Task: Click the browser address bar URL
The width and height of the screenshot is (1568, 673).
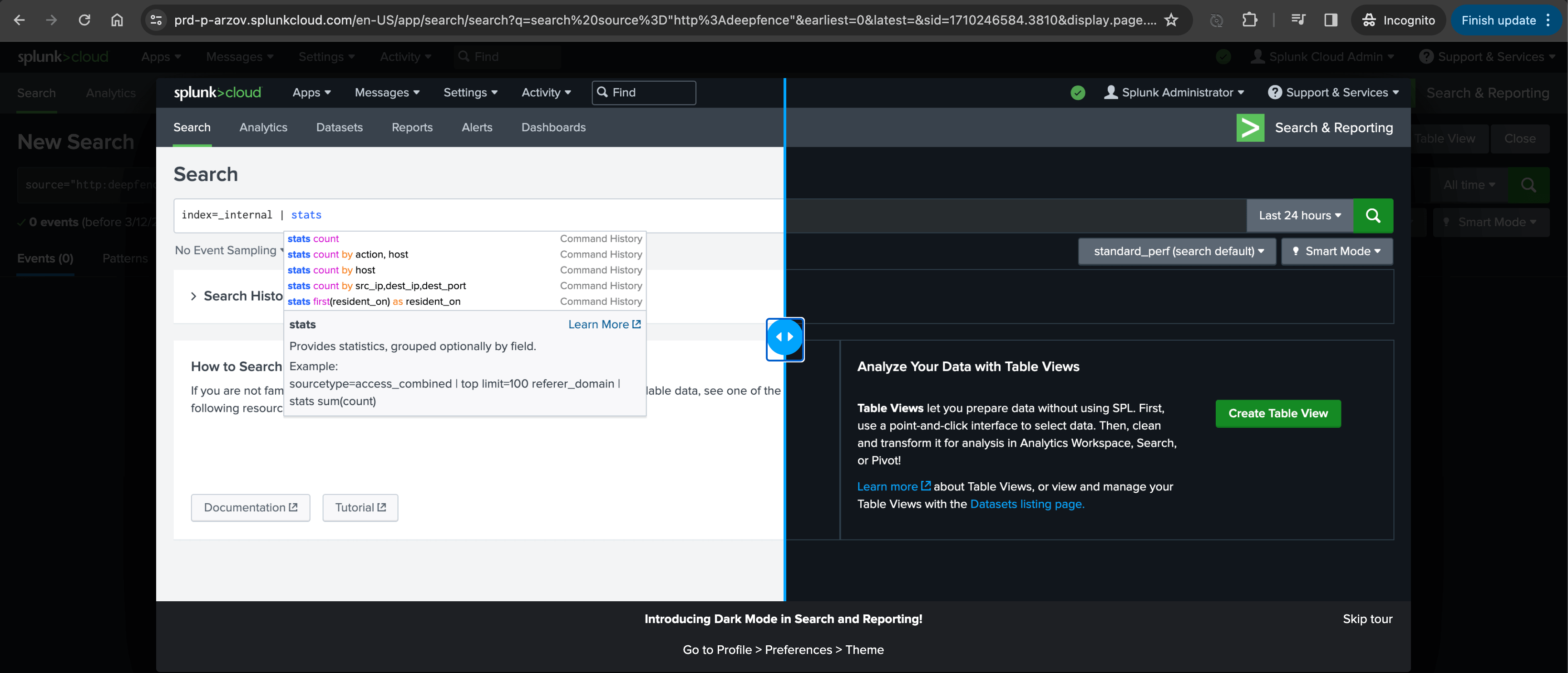Action: pos(665,20)
